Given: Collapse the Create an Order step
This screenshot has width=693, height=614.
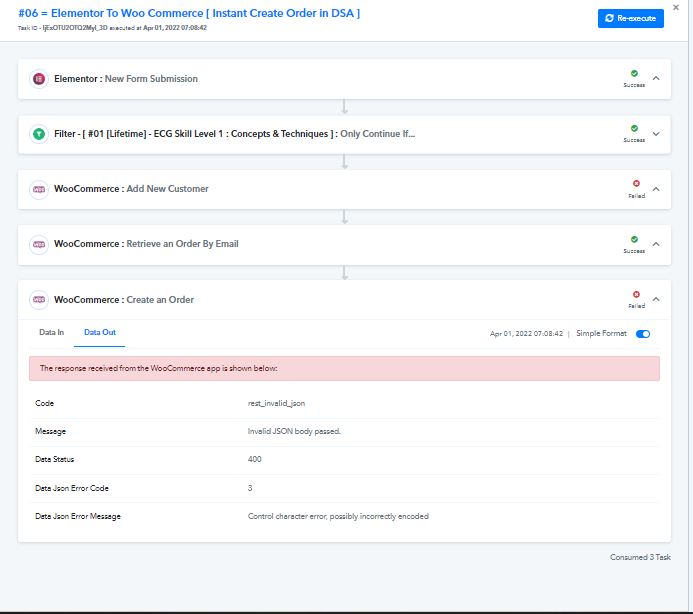Looking at the screenshot, I should point(656,299).
